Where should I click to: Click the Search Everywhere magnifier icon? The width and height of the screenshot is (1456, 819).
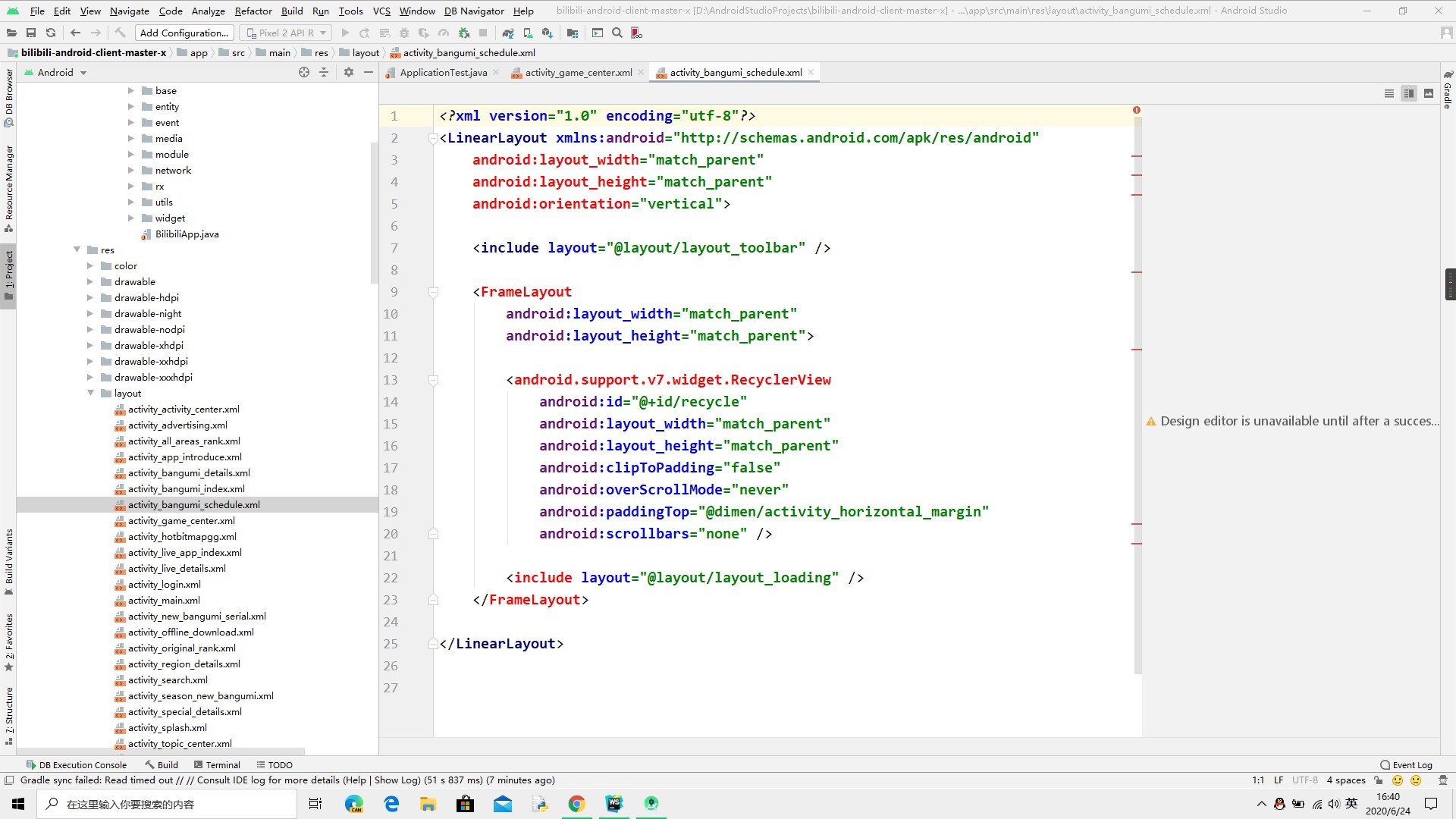[617, 33]
